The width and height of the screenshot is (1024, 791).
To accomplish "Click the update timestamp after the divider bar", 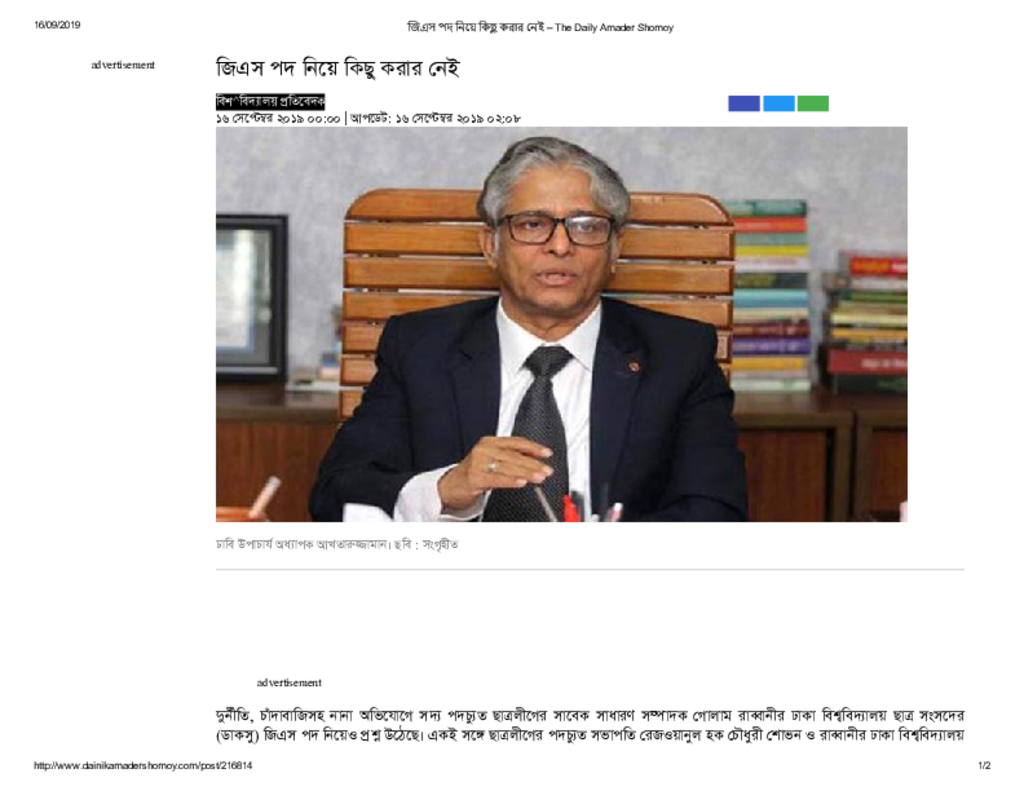I will pos(436,119).
